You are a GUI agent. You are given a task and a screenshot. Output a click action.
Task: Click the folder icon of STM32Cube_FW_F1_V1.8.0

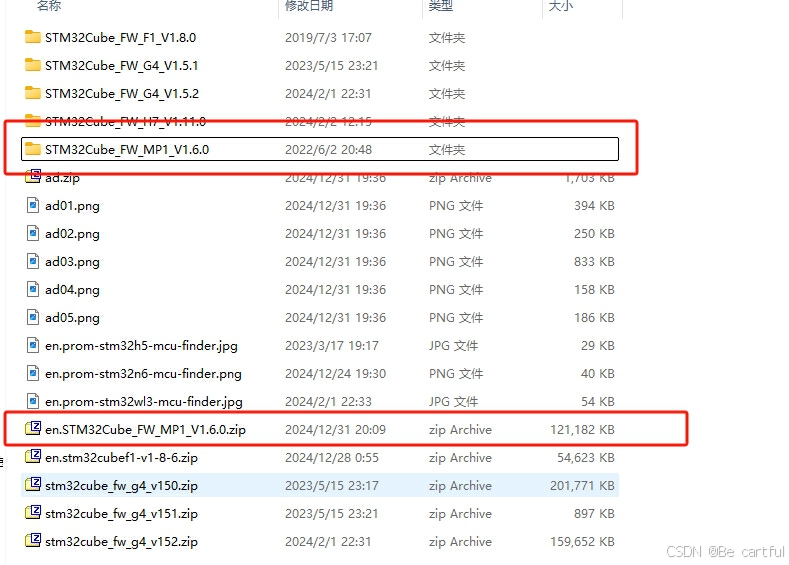(33, 37)
